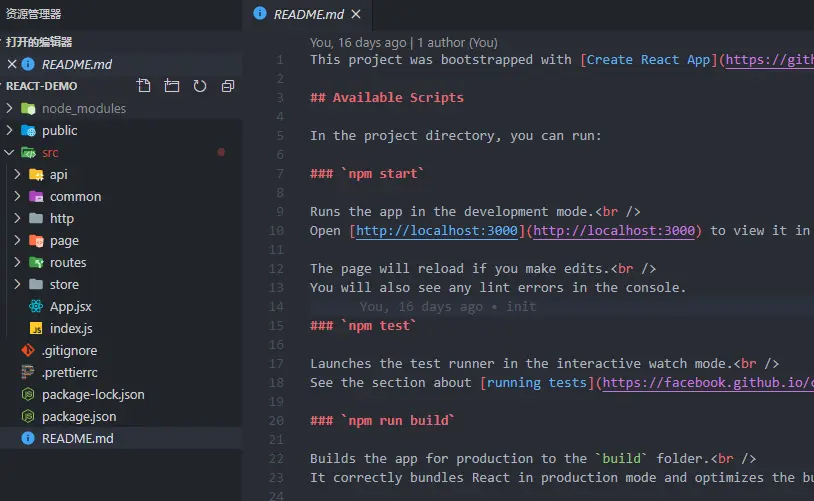
Task: Select README.md entry in open editors
Action: [121, 64]
